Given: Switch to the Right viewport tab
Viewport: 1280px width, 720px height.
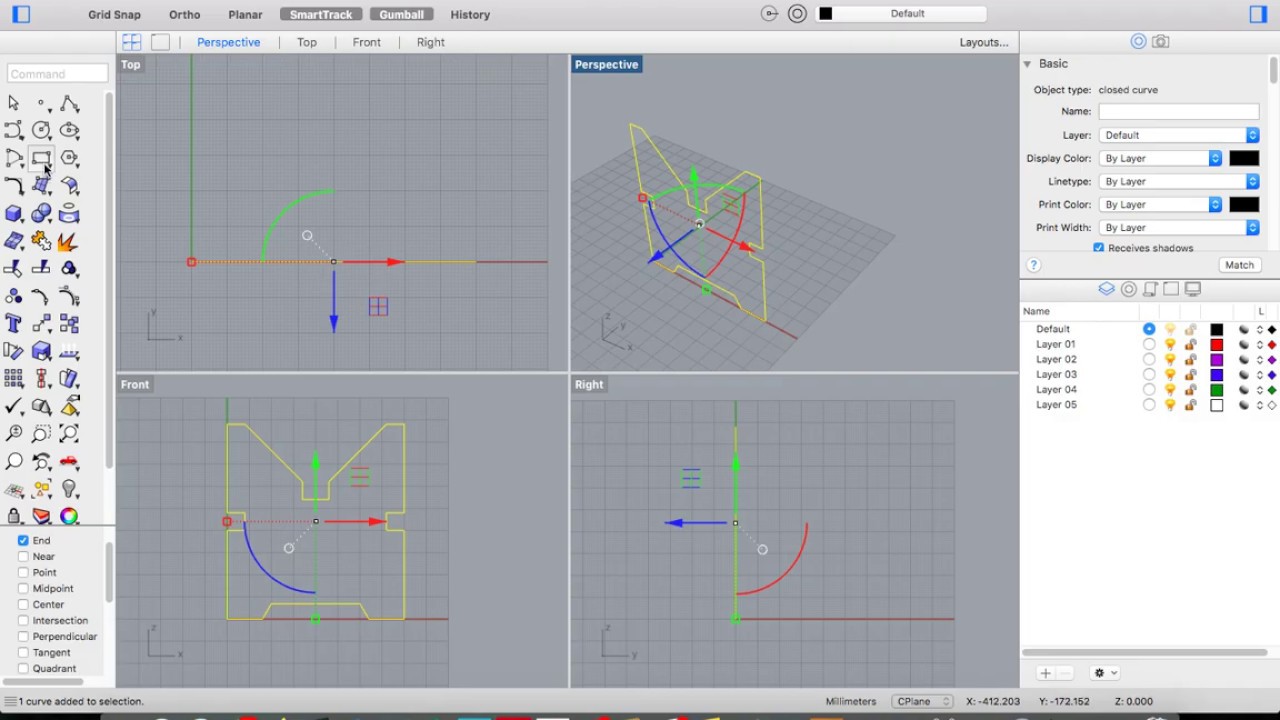Looking at the screenshot, I should (431, 42).
